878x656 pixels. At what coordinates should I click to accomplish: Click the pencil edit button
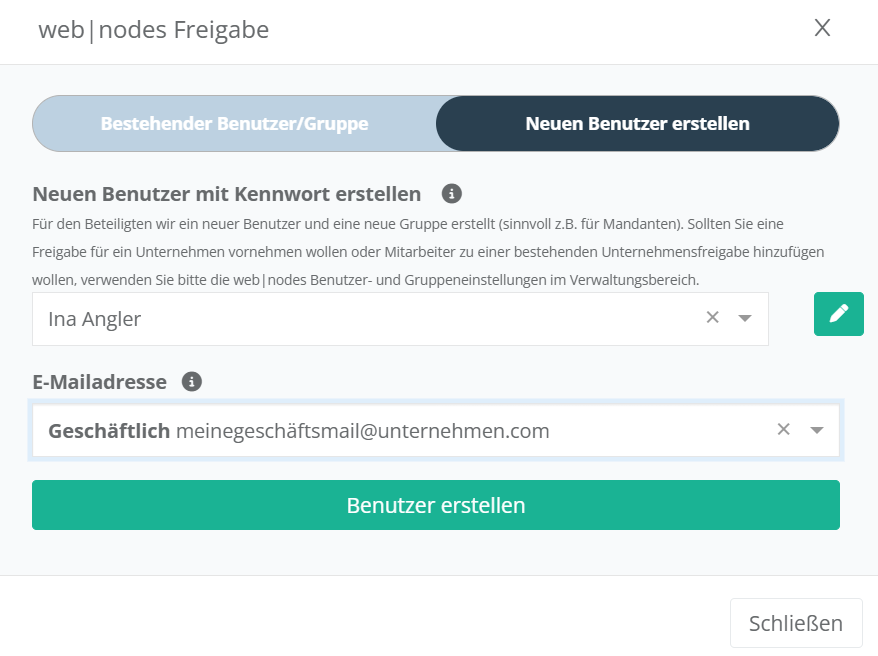(x=838, y=314)
